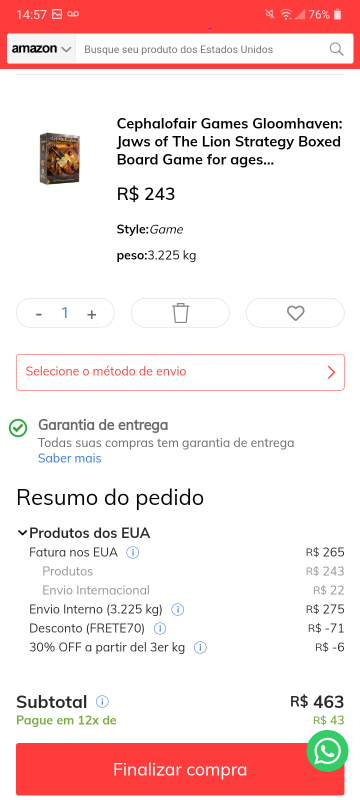The height and width of the screenshot is (800, 360).
Task: Delete item using trash can icon
Action: click(x=180, y=313)
